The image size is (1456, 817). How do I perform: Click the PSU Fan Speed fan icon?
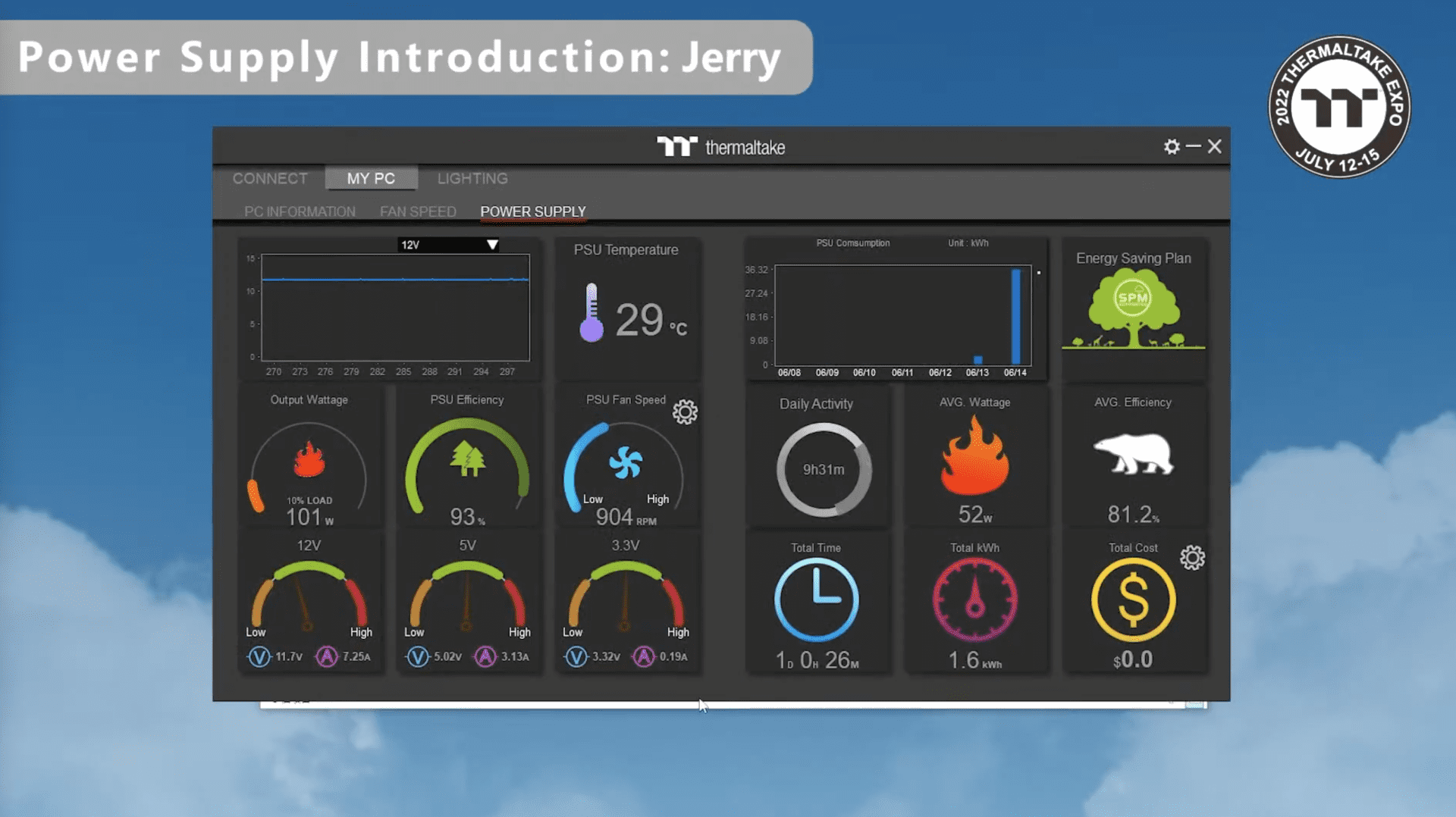(x=626, y=462)
